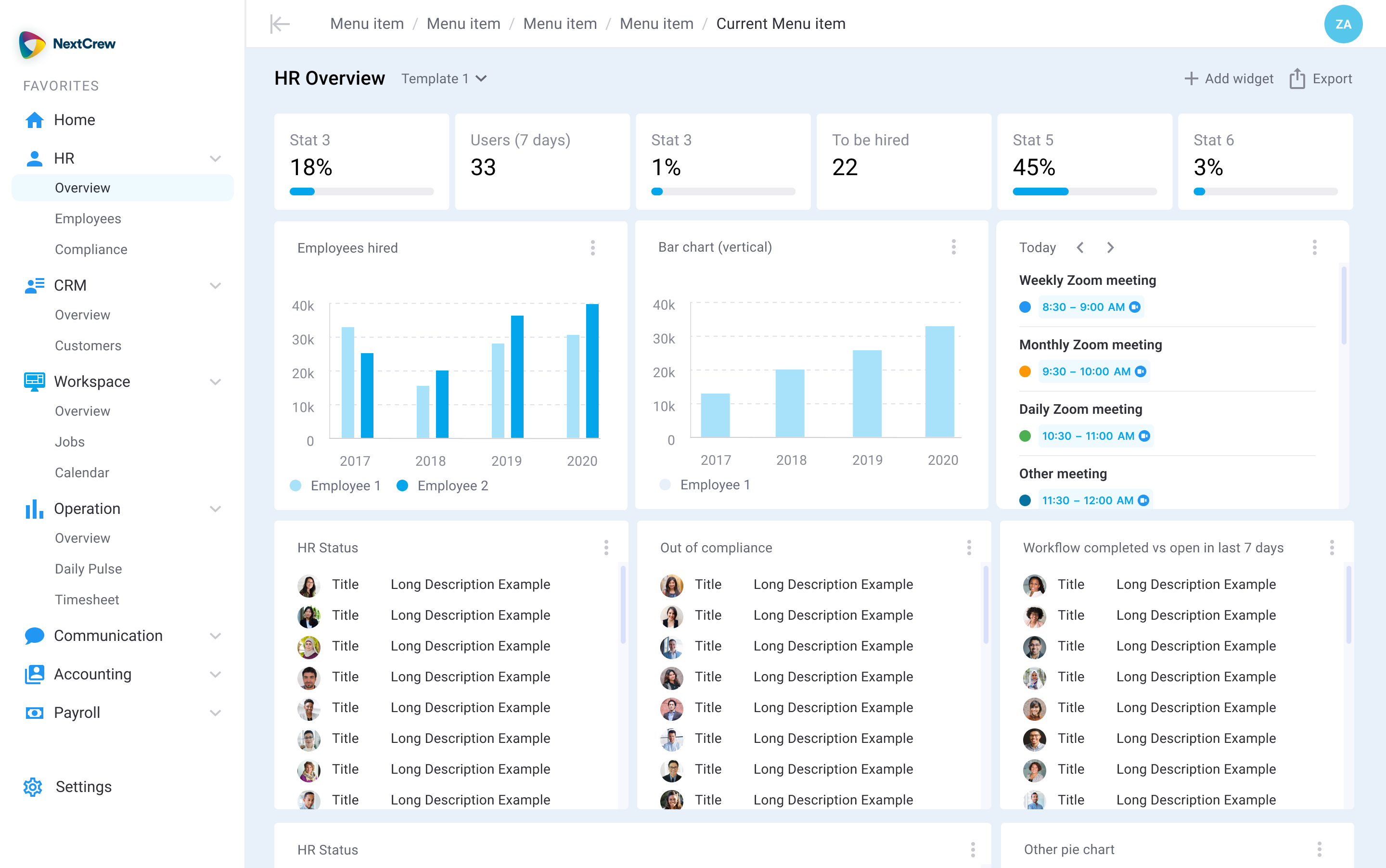
Task: Open the Template 1 dropdown
Action: point(444,78)
